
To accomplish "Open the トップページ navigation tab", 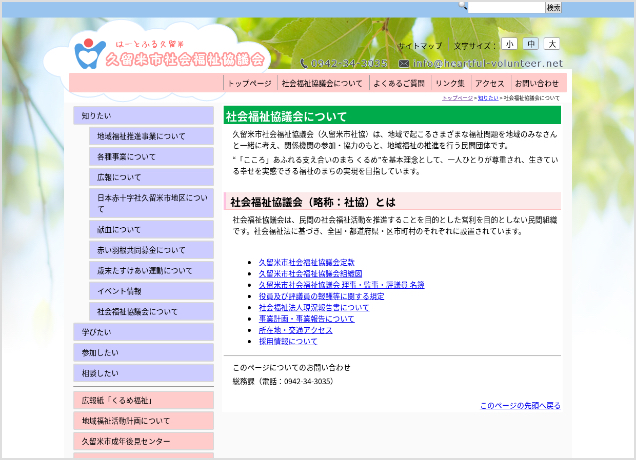I will (249, 84).
